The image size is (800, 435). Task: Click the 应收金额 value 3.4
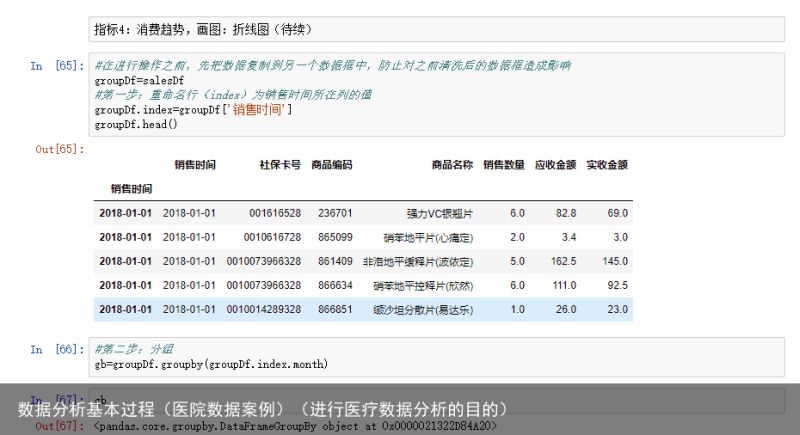pyautogui.click(x=569, y=237)
